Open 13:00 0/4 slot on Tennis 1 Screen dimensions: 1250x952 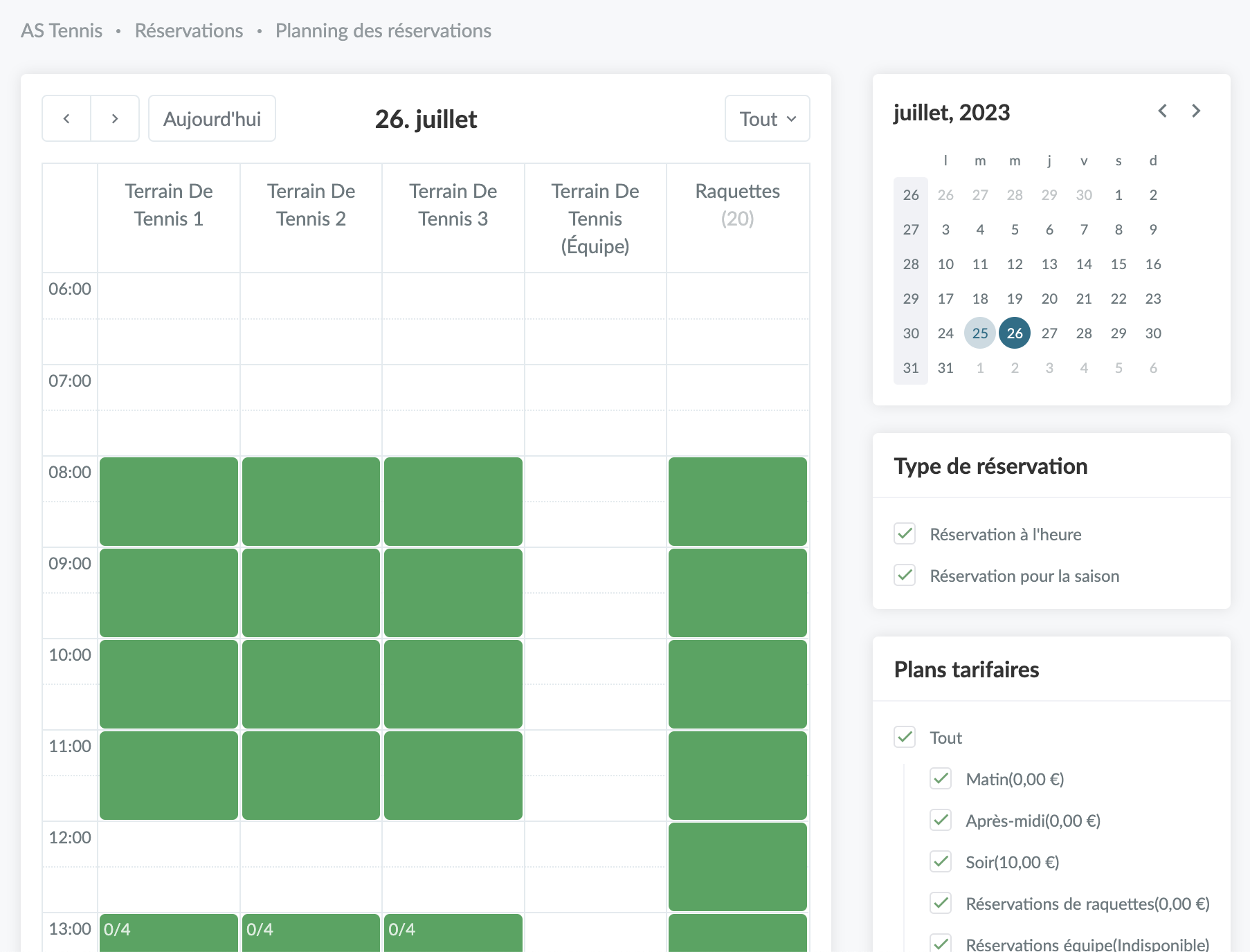(x=169, y=933)
